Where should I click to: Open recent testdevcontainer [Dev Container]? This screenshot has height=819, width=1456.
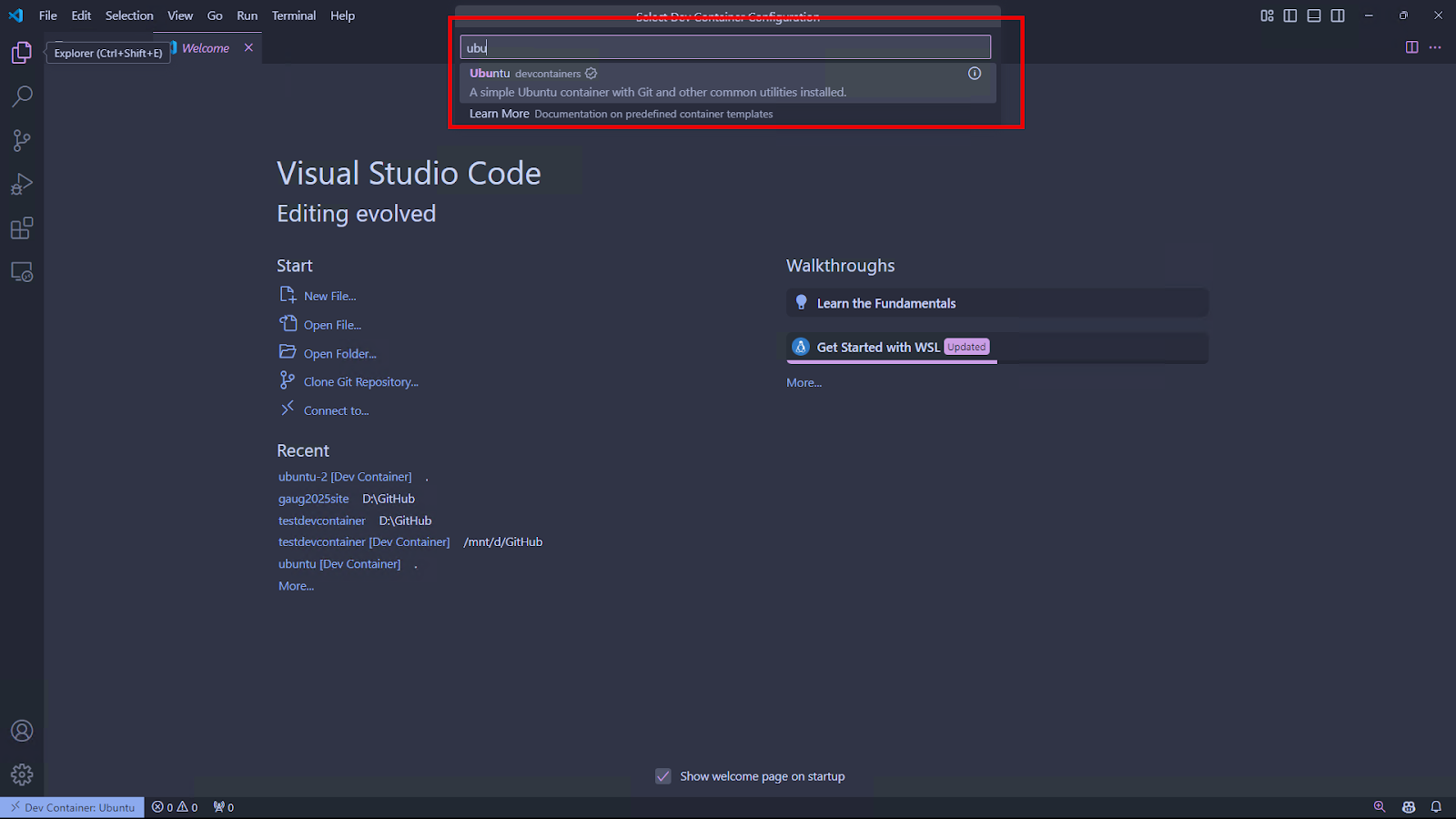pos(364,541)
